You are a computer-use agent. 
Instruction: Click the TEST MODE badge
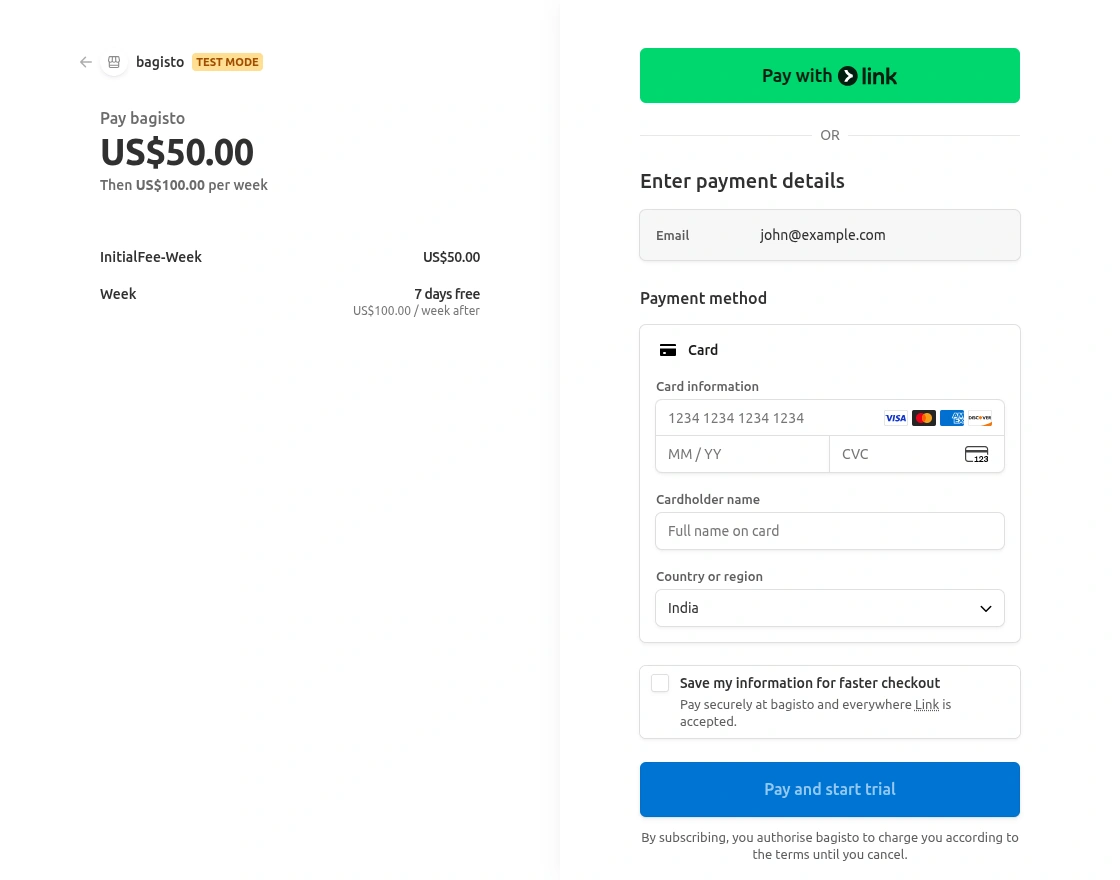227,62
